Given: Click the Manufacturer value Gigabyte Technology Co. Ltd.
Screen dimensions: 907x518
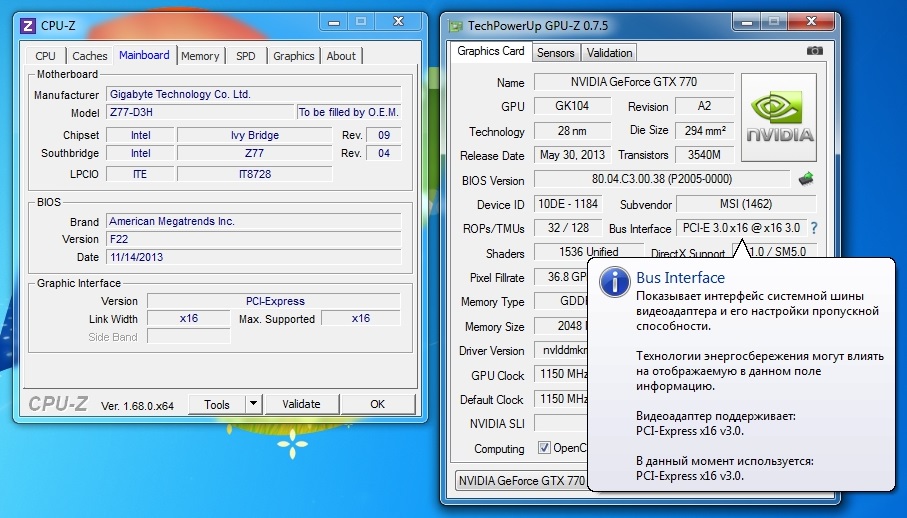Looking at the screenshot, I should point(253,94).
